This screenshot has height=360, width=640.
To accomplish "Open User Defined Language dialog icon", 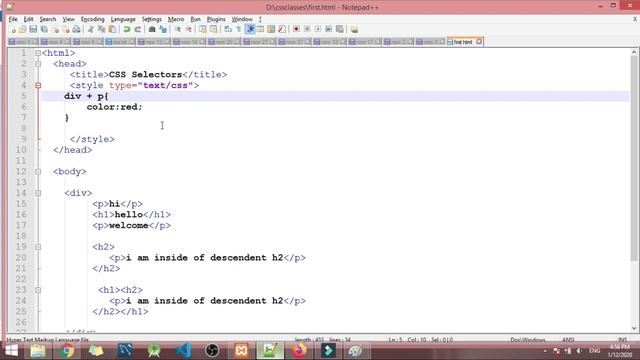I will pos(260,29).
